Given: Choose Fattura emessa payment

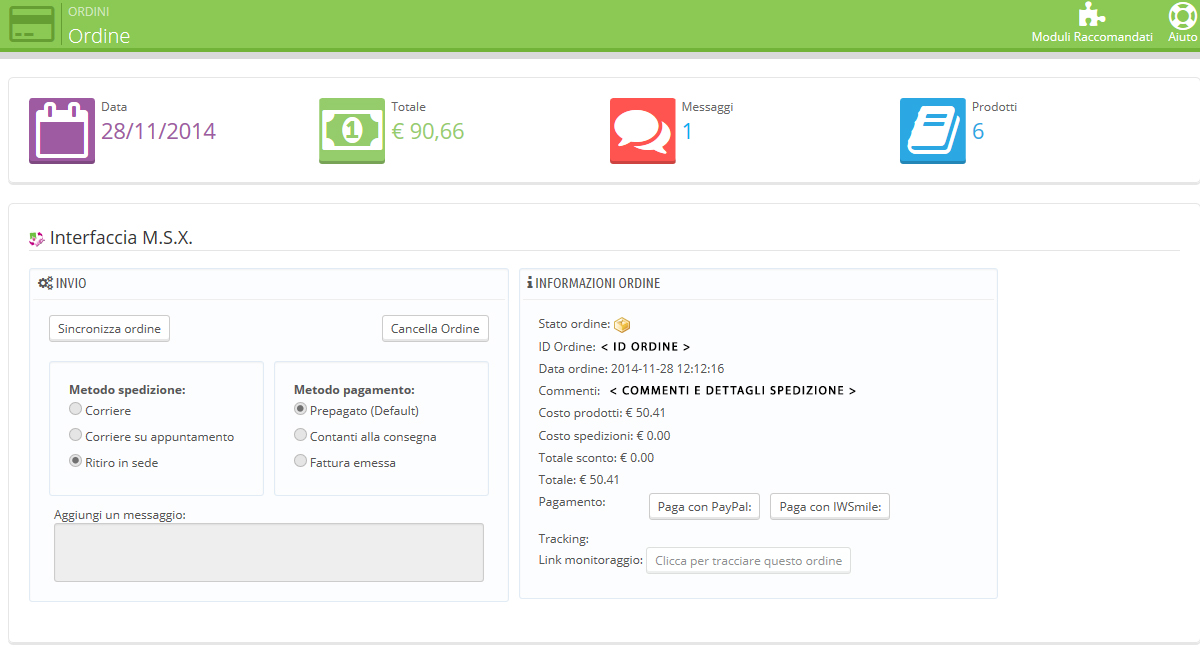Looking at the screenshot, I should point(300,462).
